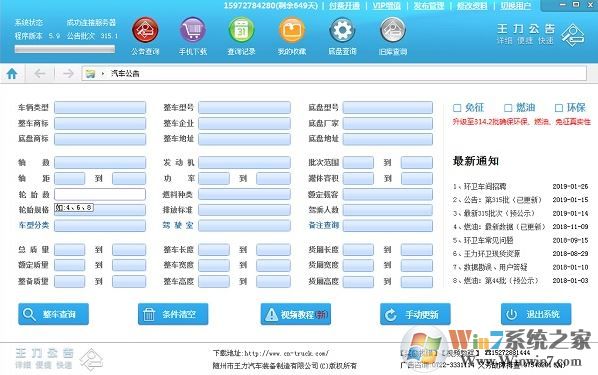598x375 pixels.
Task: Click the 条件清空 clear button
Action: [x=173, y=314]
